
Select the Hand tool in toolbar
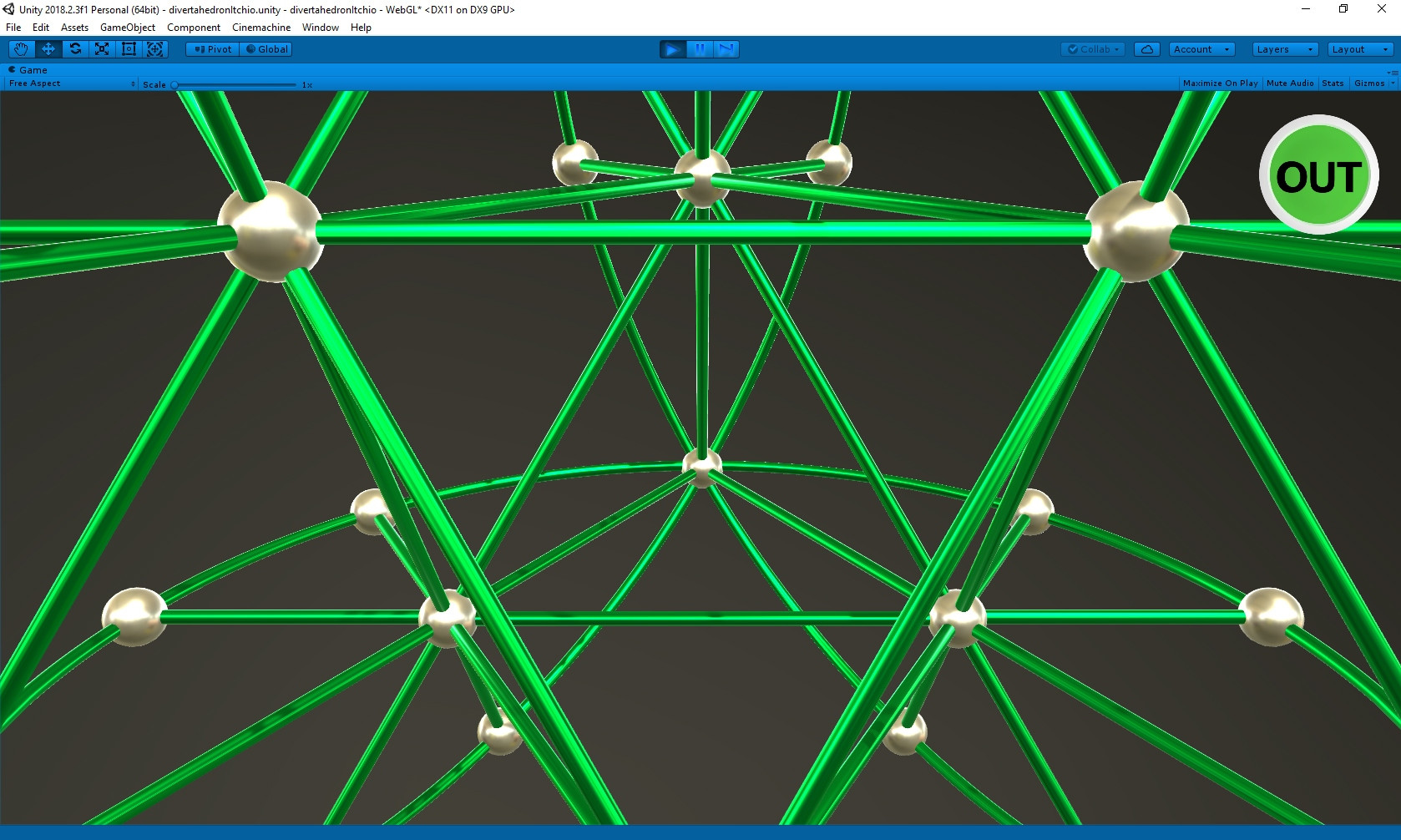(x=22, y=49)
